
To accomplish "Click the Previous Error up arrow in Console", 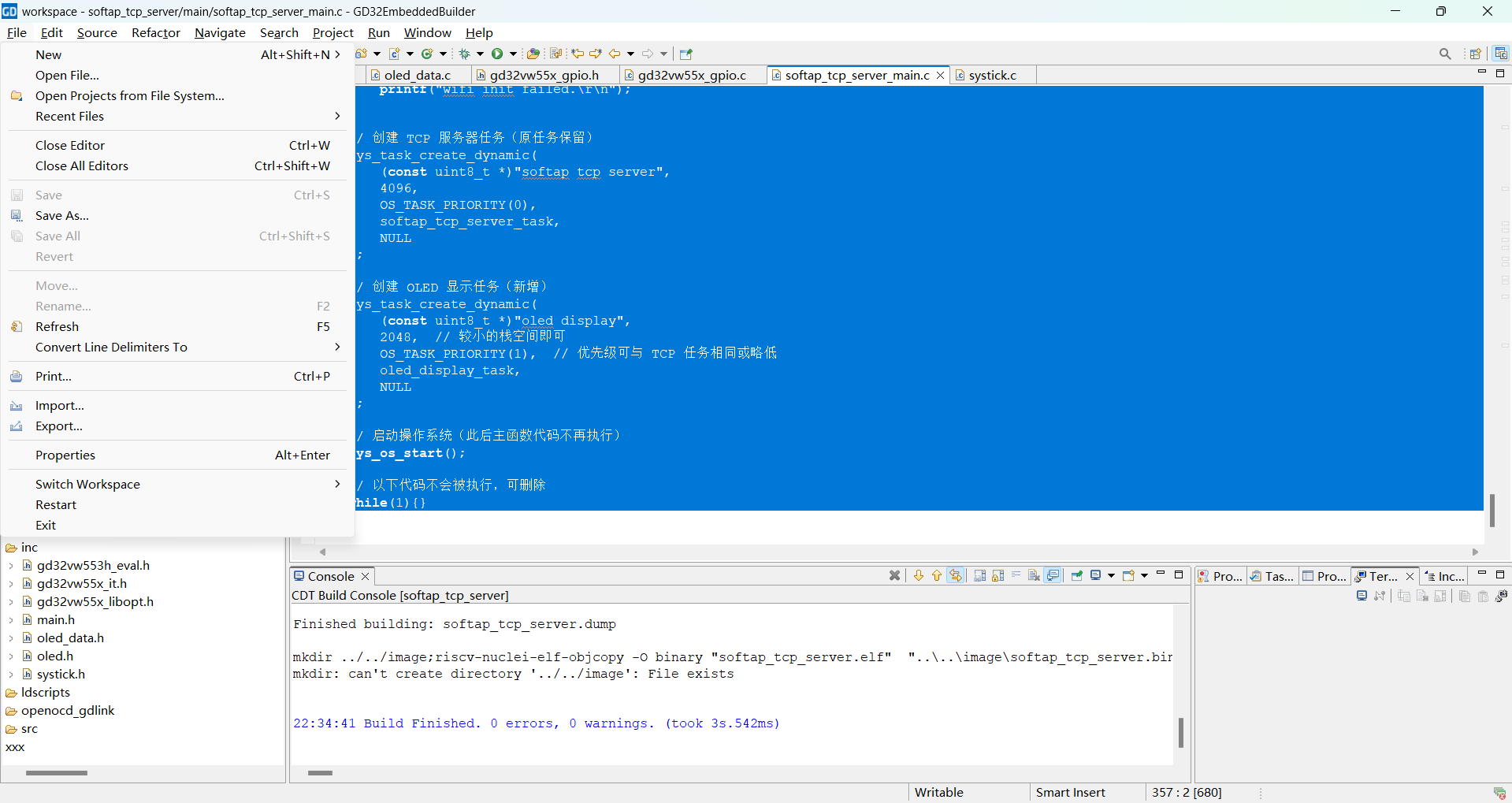I will coord(937,576).
